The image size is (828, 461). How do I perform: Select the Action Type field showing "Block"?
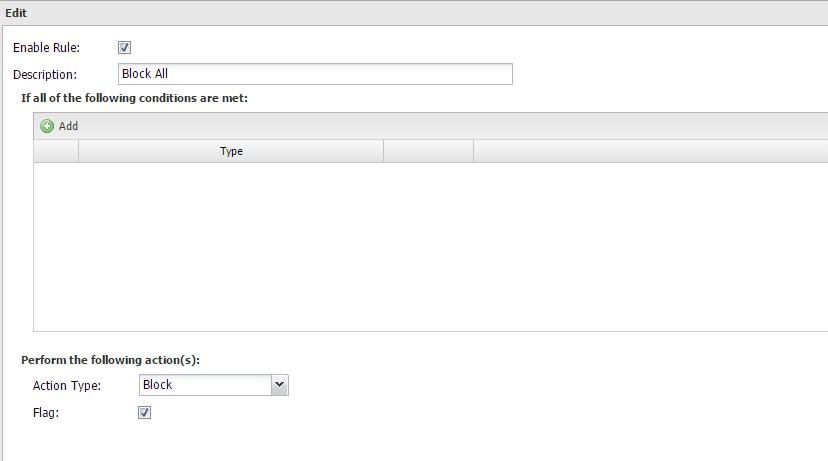(x=204, y=385)
